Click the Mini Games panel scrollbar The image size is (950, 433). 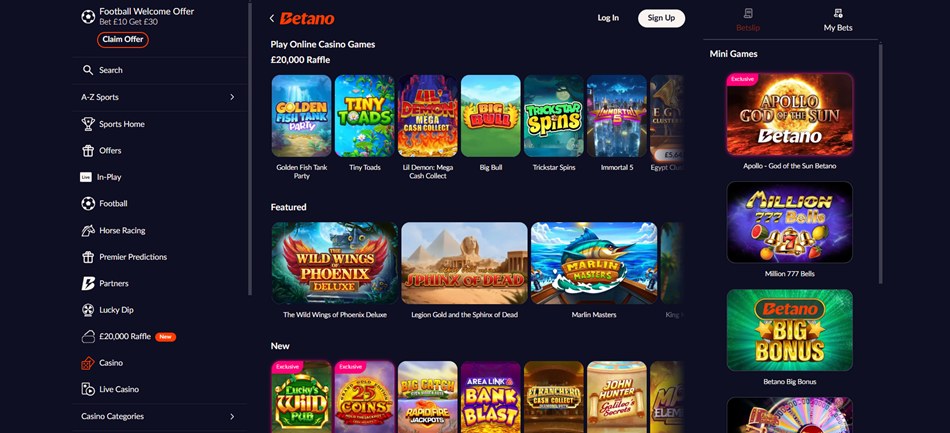tap(880, 163)
